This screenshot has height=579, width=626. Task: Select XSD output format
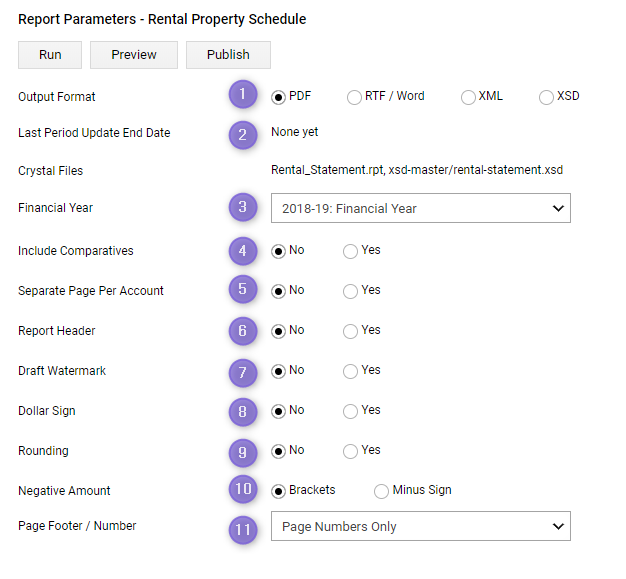(x=546, y=97)
